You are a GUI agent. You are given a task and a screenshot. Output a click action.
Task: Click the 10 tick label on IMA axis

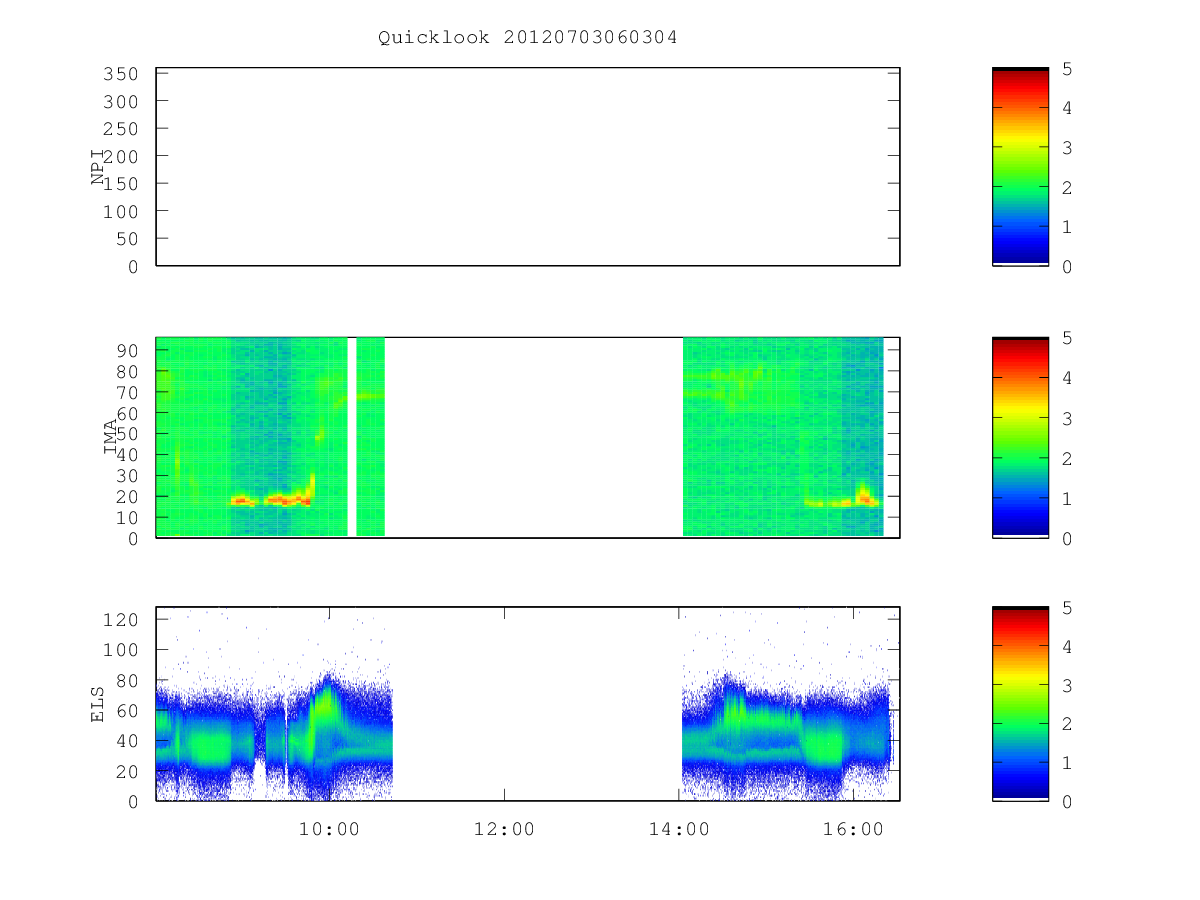pos(127,517)
